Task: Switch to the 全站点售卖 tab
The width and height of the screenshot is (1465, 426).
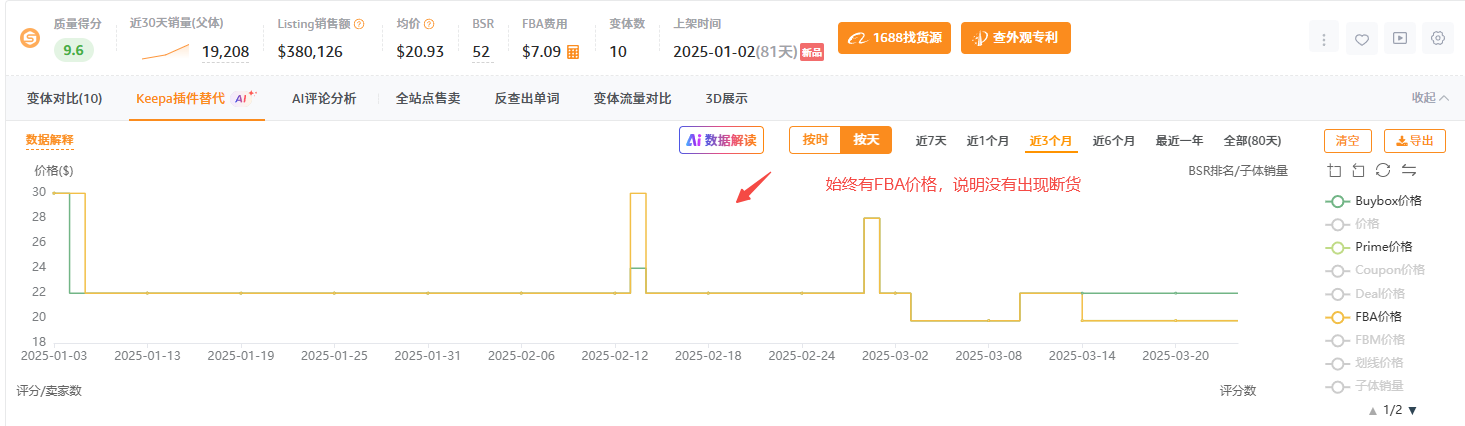Action: pyautogui.click(x=428, y=98)
